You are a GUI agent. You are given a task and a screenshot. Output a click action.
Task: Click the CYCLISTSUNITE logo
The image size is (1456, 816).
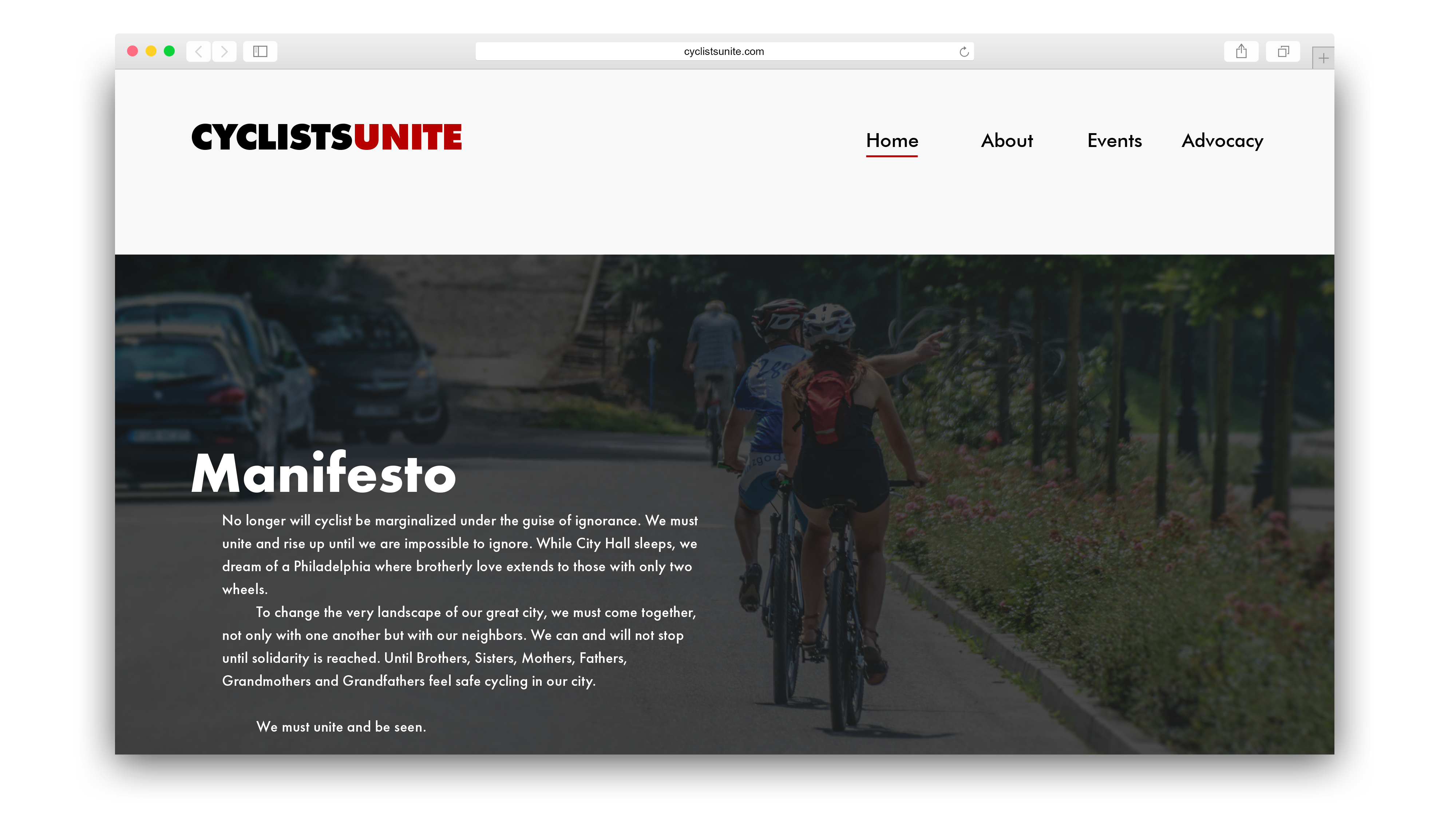327,137
